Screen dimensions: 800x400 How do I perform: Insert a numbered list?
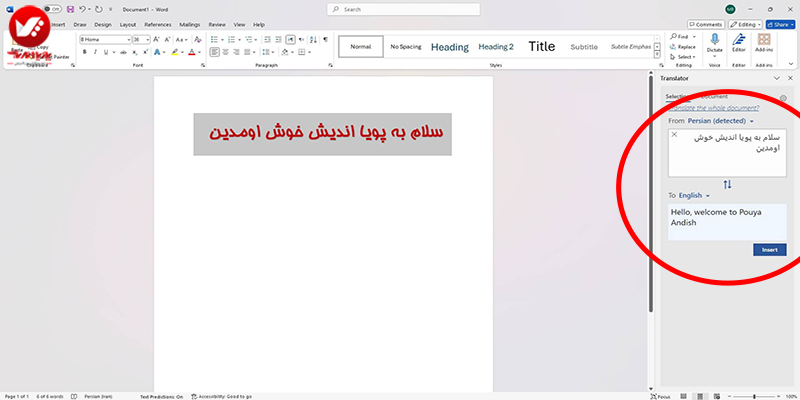[231, 39]
